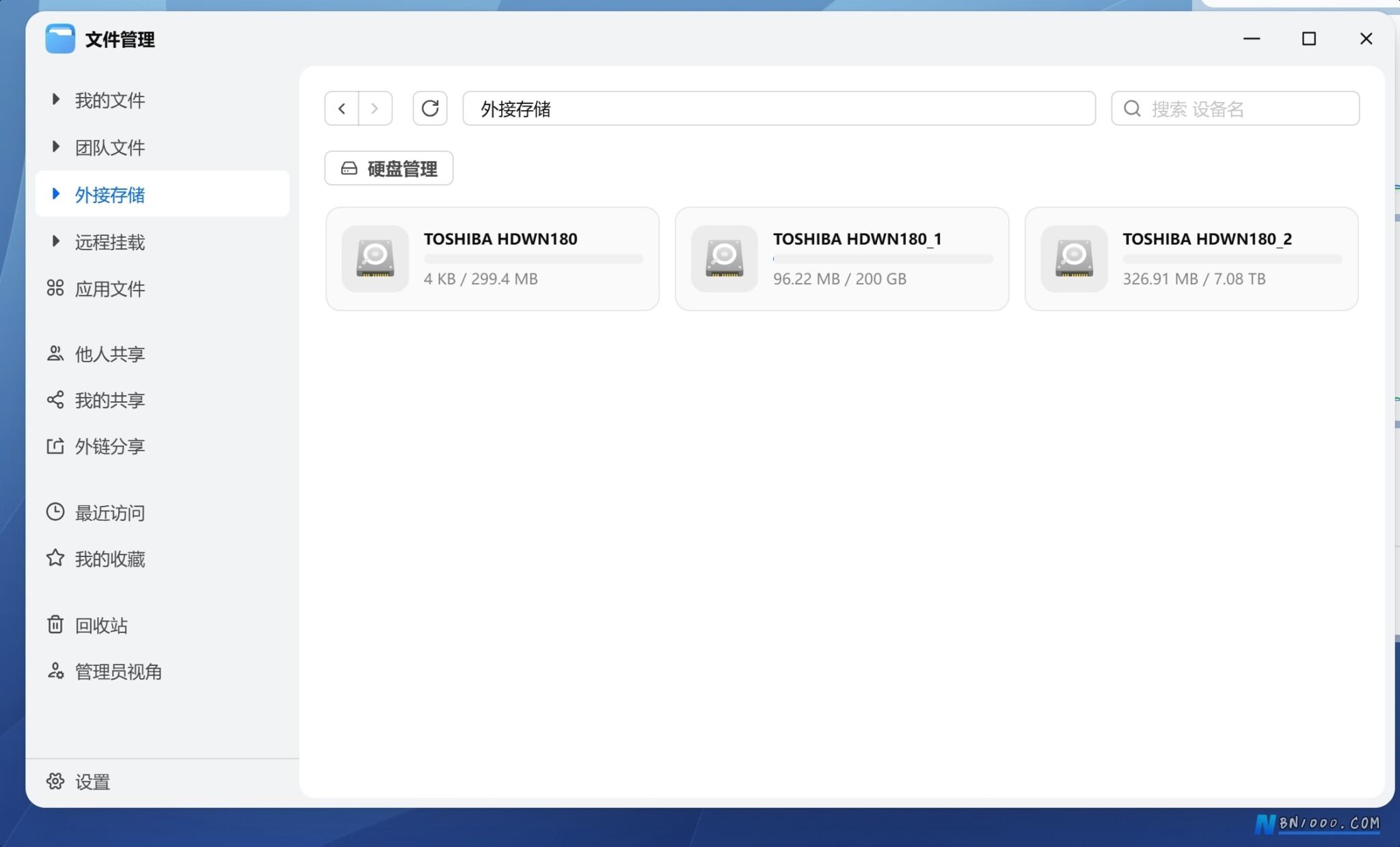Refresh the external storage list

pyautogui.click(x=430, y=108)
